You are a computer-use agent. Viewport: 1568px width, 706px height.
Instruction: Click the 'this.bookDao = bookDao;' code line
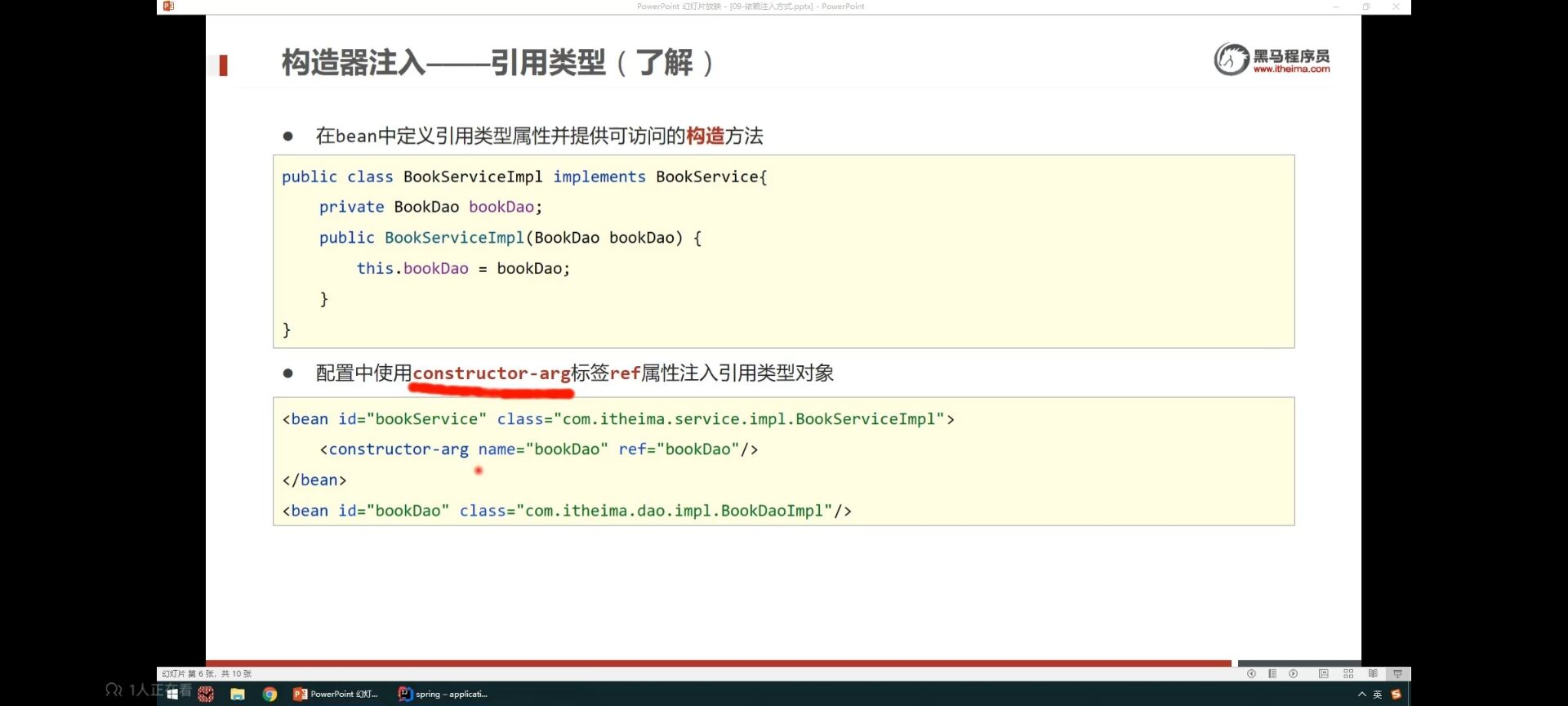(x=463, y=268)
